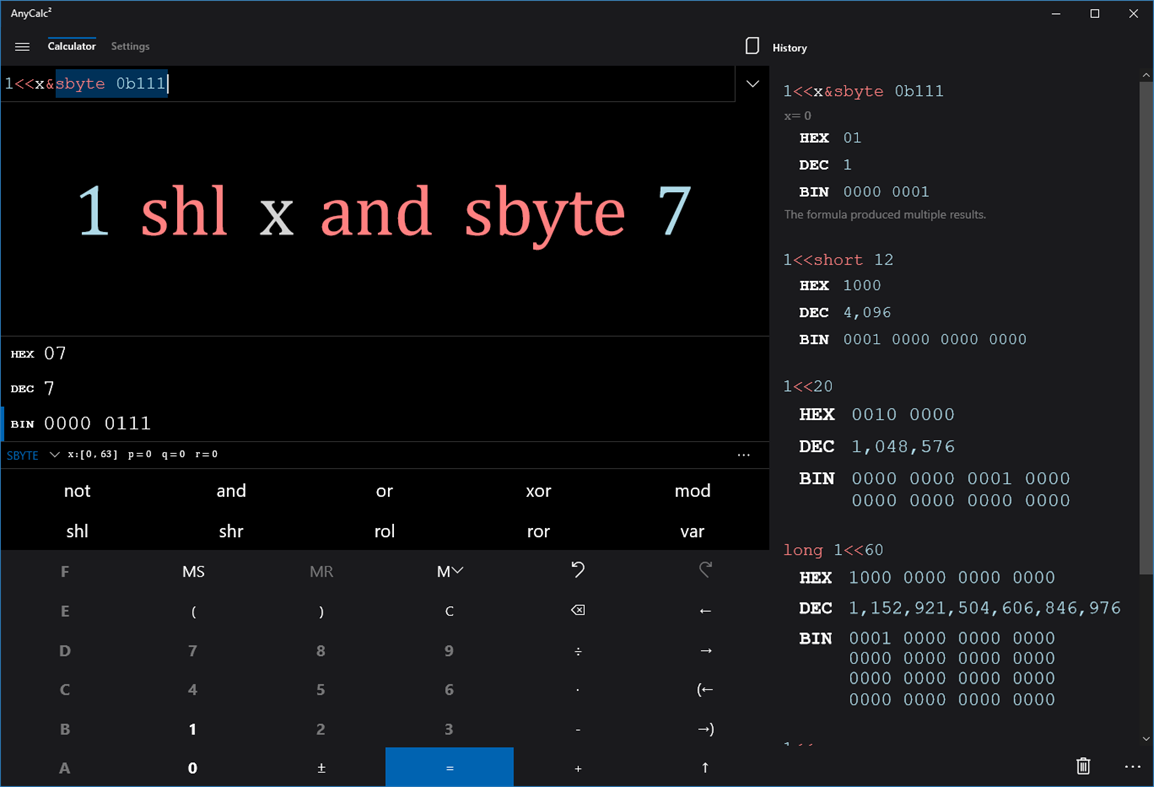Viewport: 1154px width, 787px height.
Task: Open the SBYTE data type dropdown
Action: [30, 454]
